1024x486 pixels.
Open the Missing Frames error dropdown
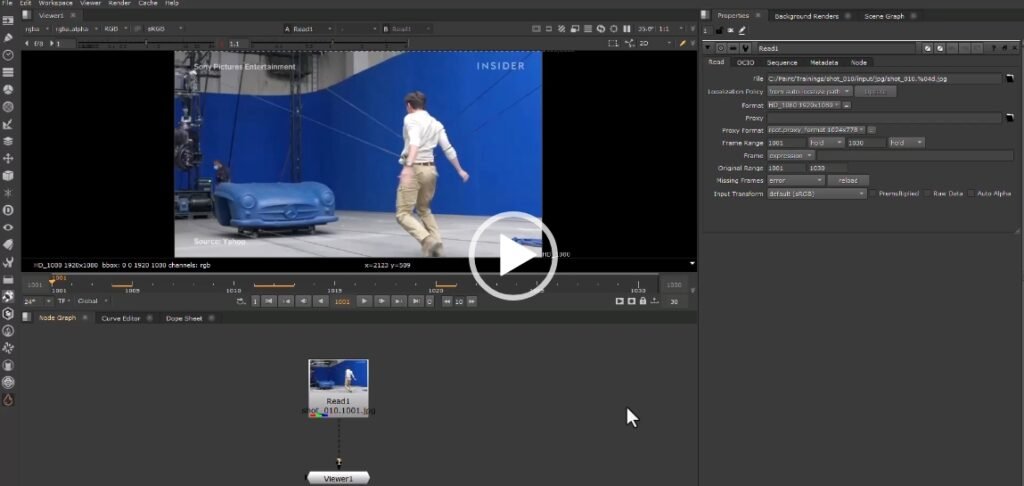[x=796, y=180]
